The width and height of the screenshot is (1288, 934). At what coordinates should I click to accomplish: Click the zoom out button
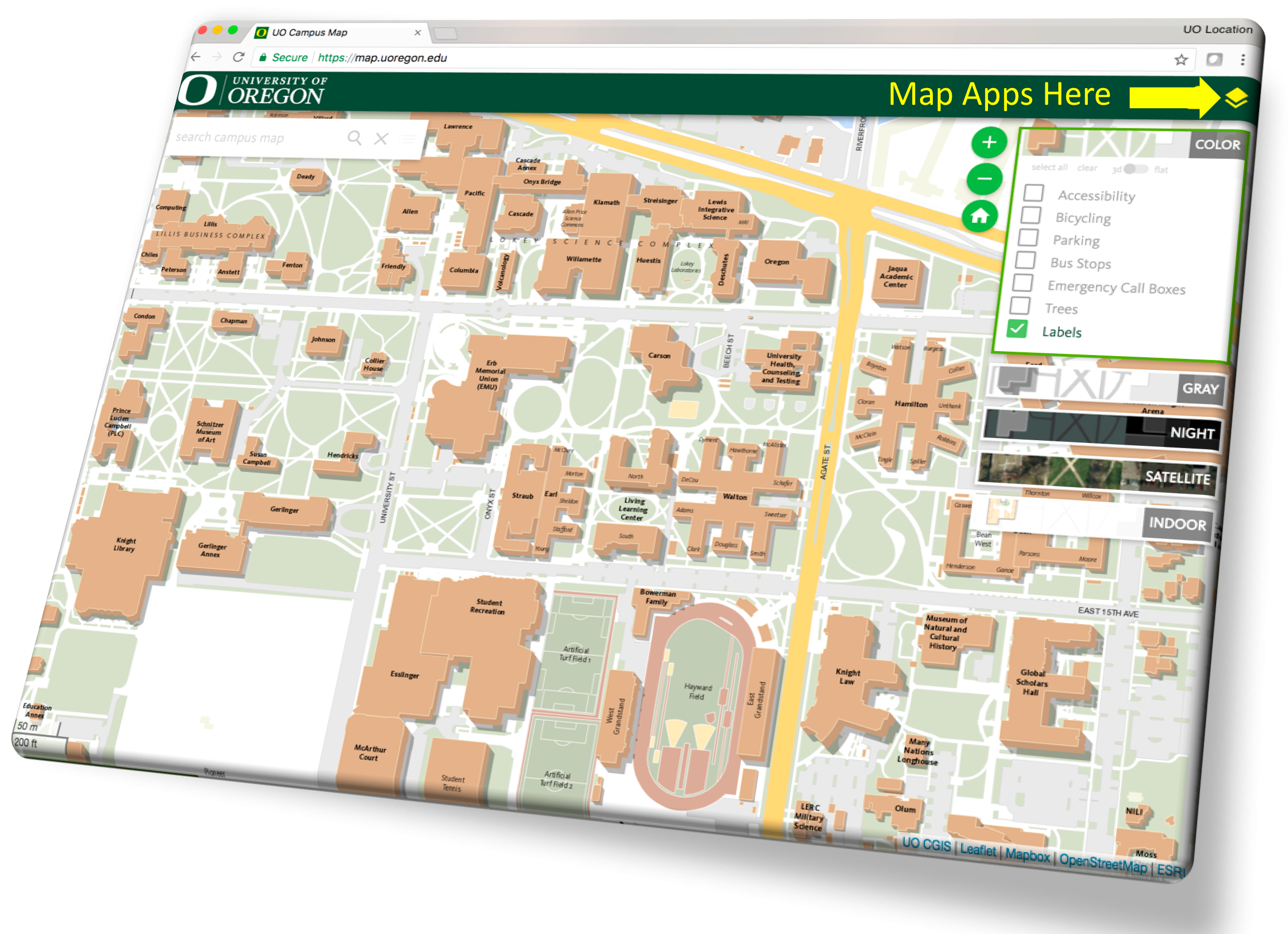pyautogui.click(x=985, y=180)
